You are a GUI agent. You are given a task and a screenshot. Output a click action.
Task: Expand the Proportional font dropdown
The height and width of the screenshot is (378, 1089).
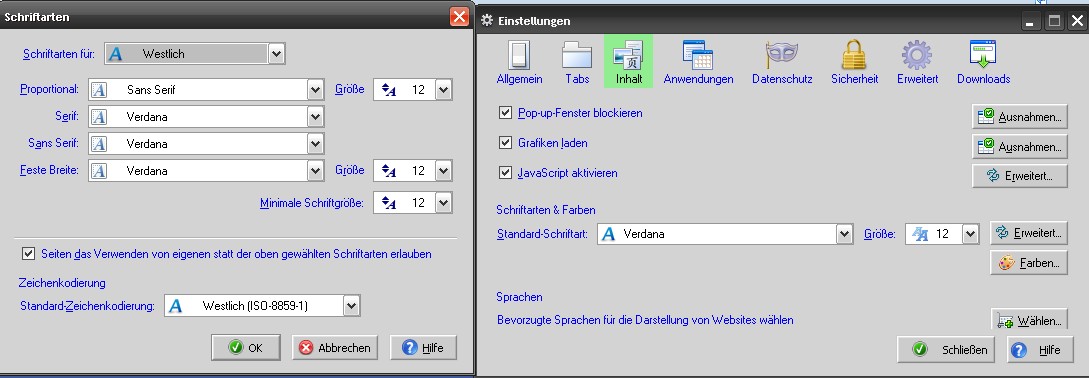tap(316, 90)
